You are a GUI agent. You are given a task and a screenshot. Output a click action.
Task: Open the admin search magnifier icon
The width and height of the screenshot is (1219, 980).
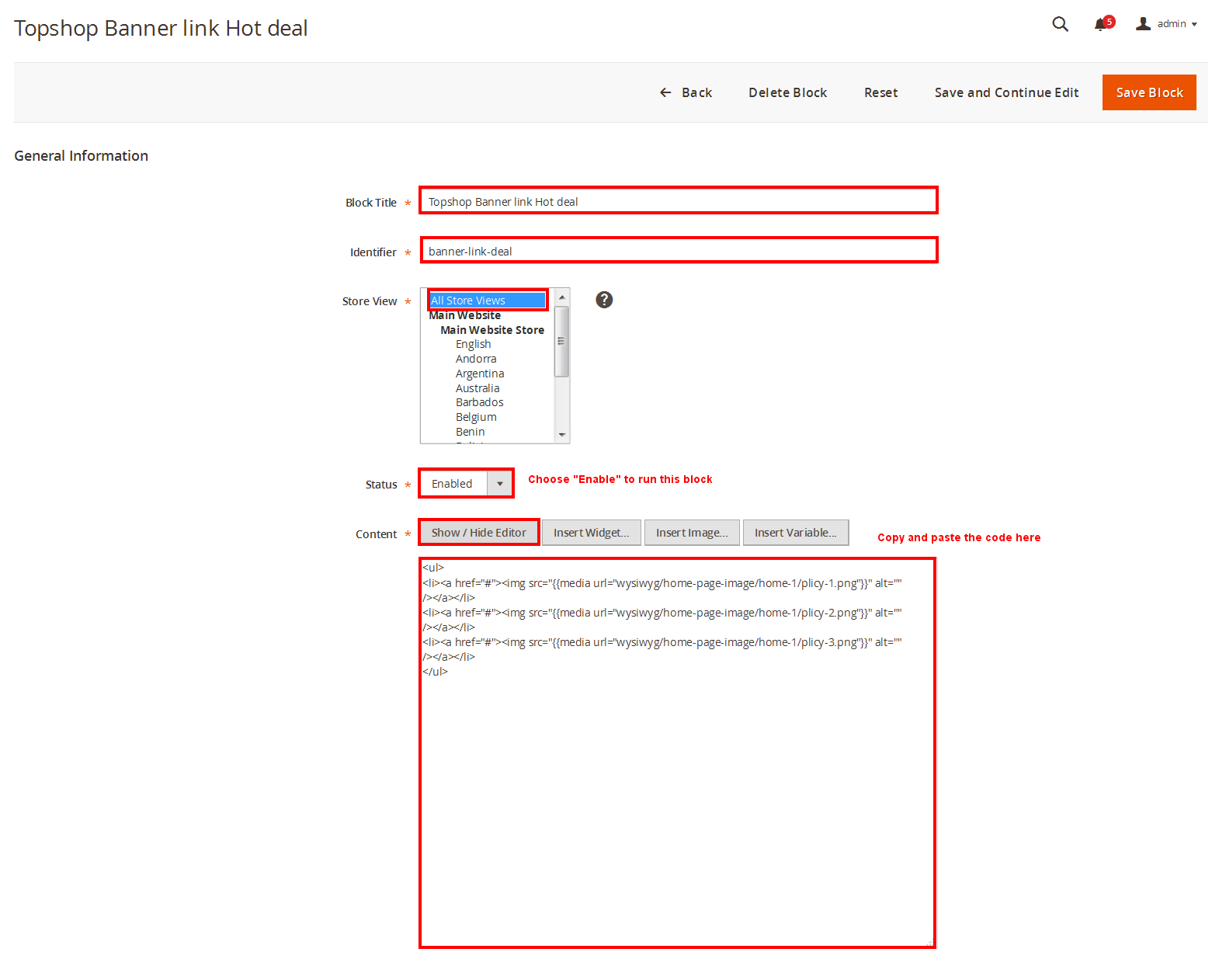1060,24
